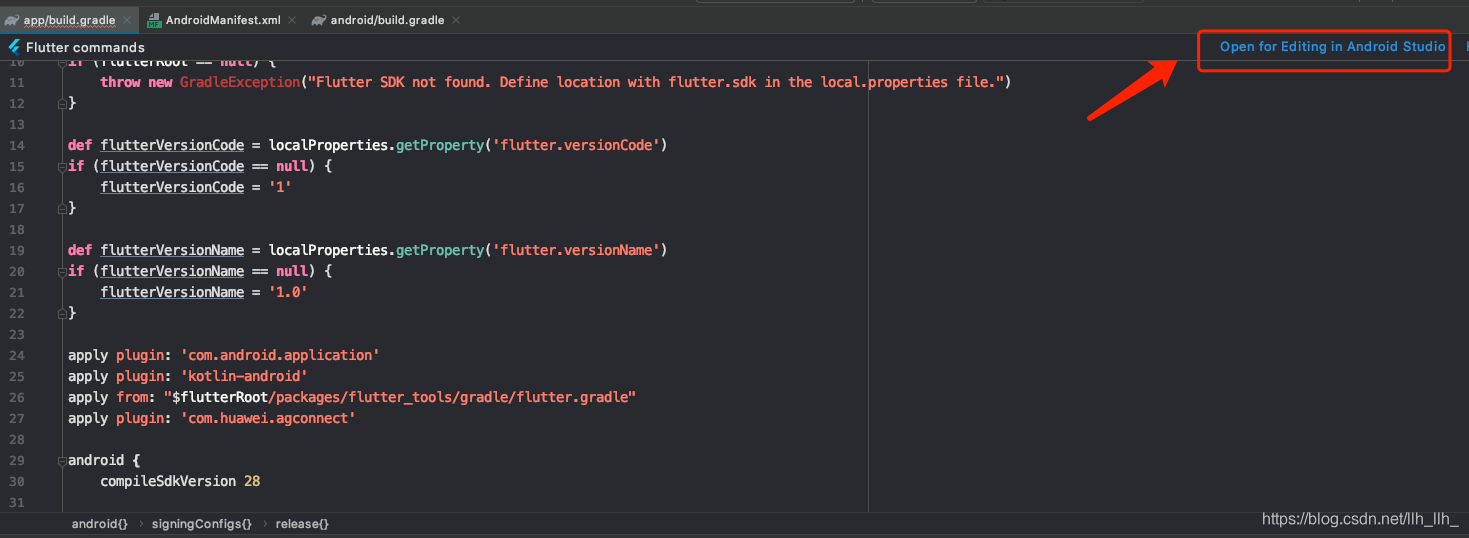Select the signingConfigs{} breadcrumb
The width and height of the screenshot is (1469, 538).
(201, 524)
